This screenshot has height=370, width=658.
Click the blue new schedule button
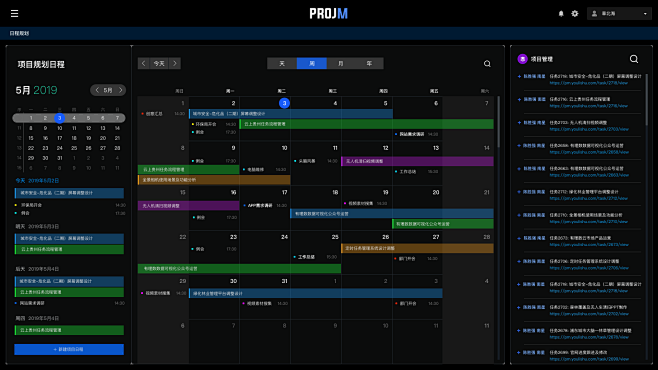click(69, 349)
